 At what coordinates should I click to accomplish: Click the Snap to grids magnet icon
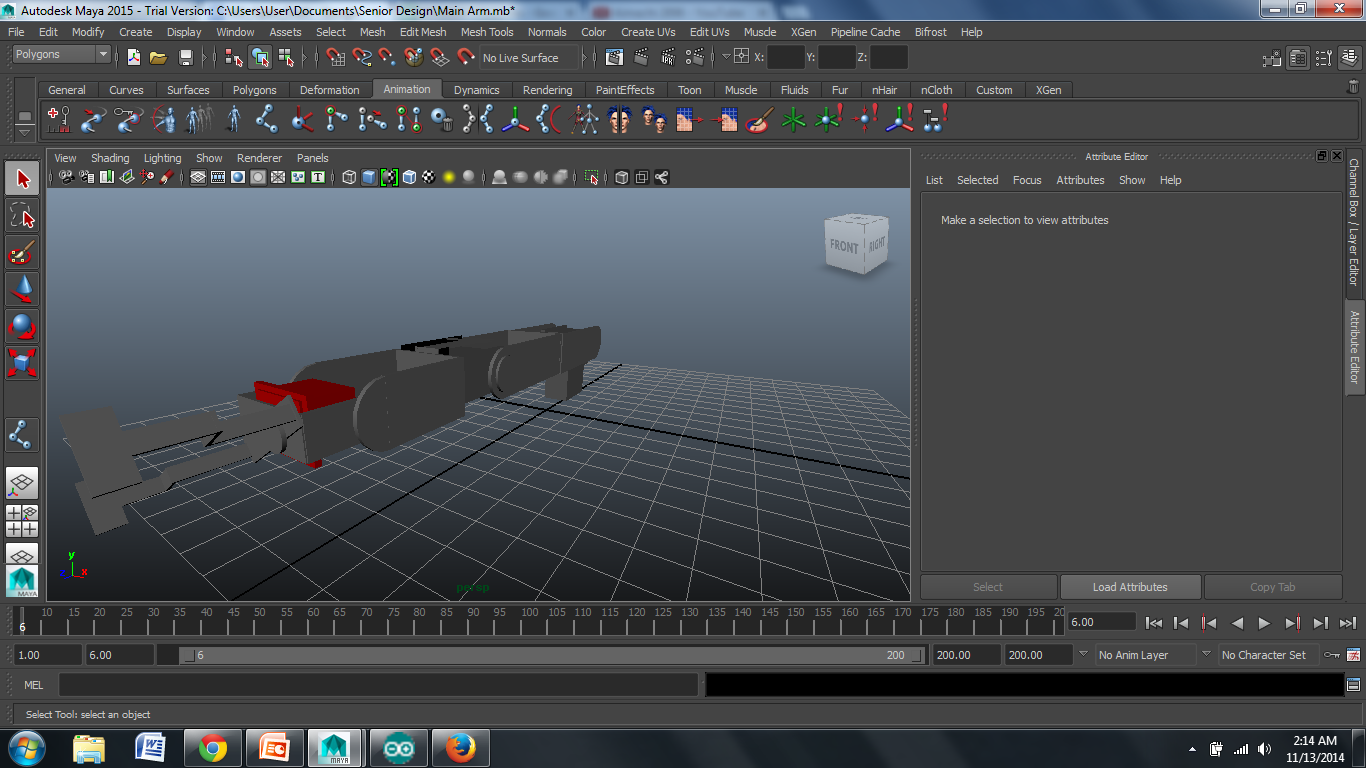pos(335,58)
